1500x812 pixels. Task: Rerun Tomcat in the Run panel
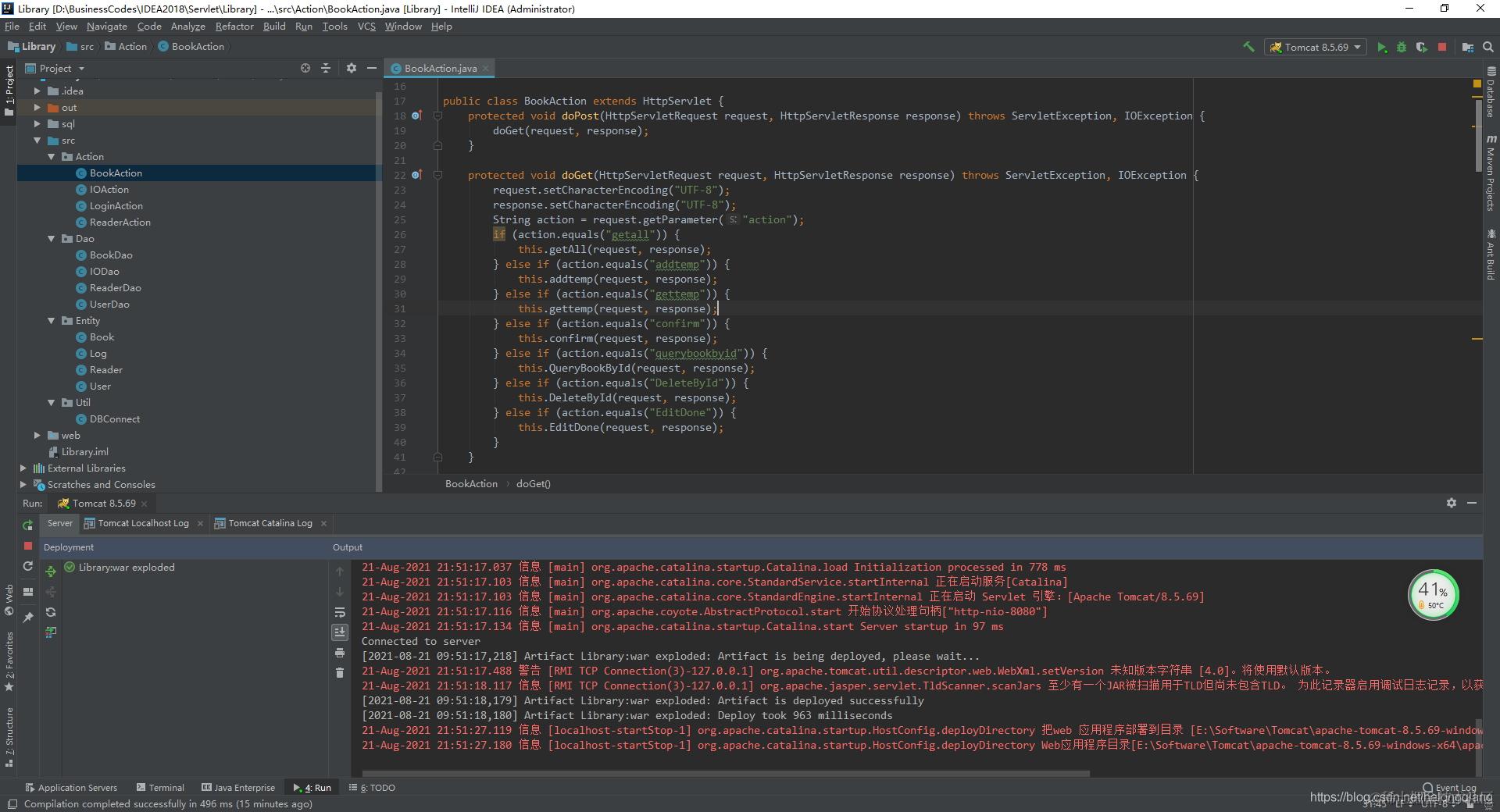point(28,525)
